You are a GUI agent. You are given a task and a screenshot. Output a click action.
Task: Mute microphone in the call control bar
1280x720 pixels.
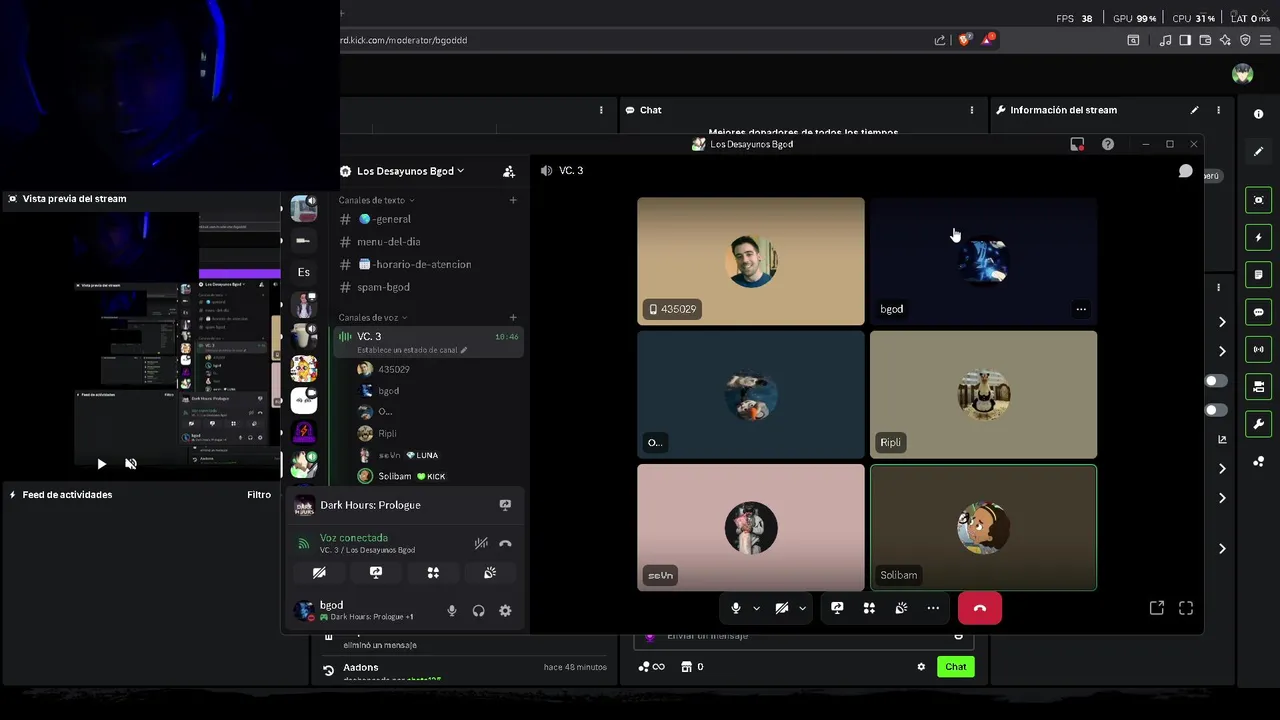point(736,608)
